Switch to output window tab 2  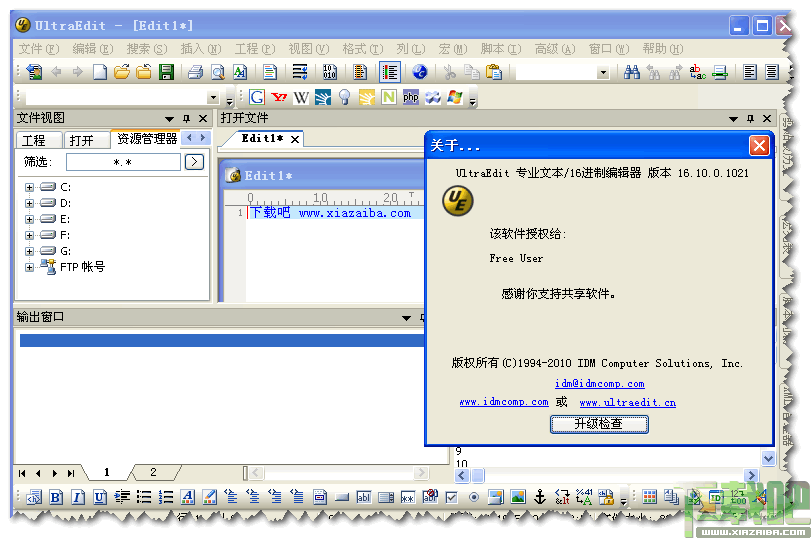tap(153, 472)
